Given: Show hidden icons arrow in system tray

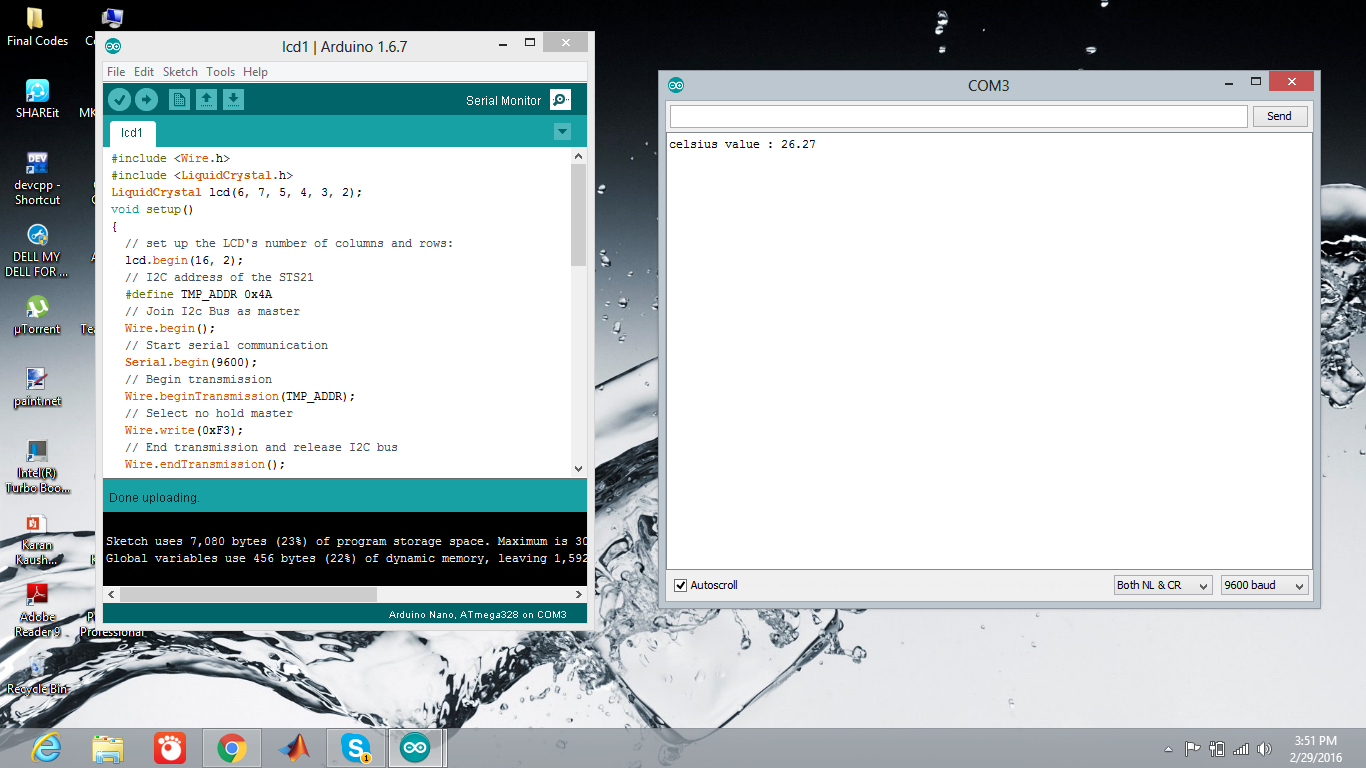Looking at the screenshot, I should pyautogui.click(x=1168, y=749).
